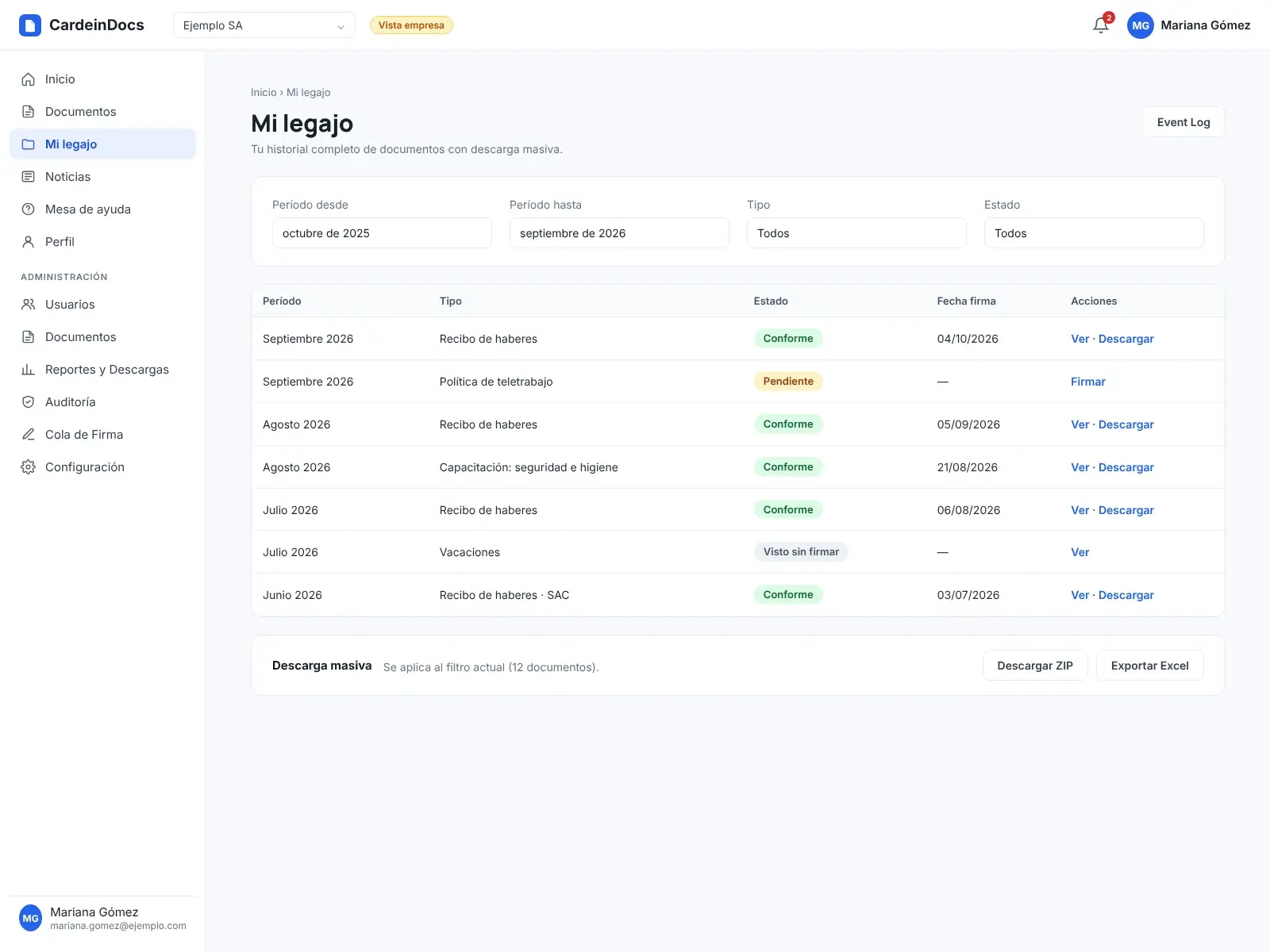Expand the Tipo filter dropdown
The width and height of the screenshot is (1270, 952).
(856, 233)
